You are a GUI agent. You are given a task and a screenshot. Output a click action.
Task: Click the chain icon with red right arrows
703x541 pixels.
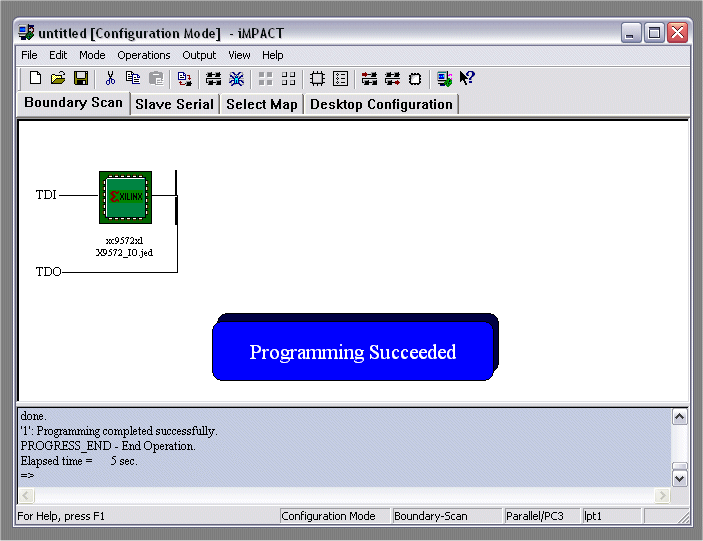point(392,78)
